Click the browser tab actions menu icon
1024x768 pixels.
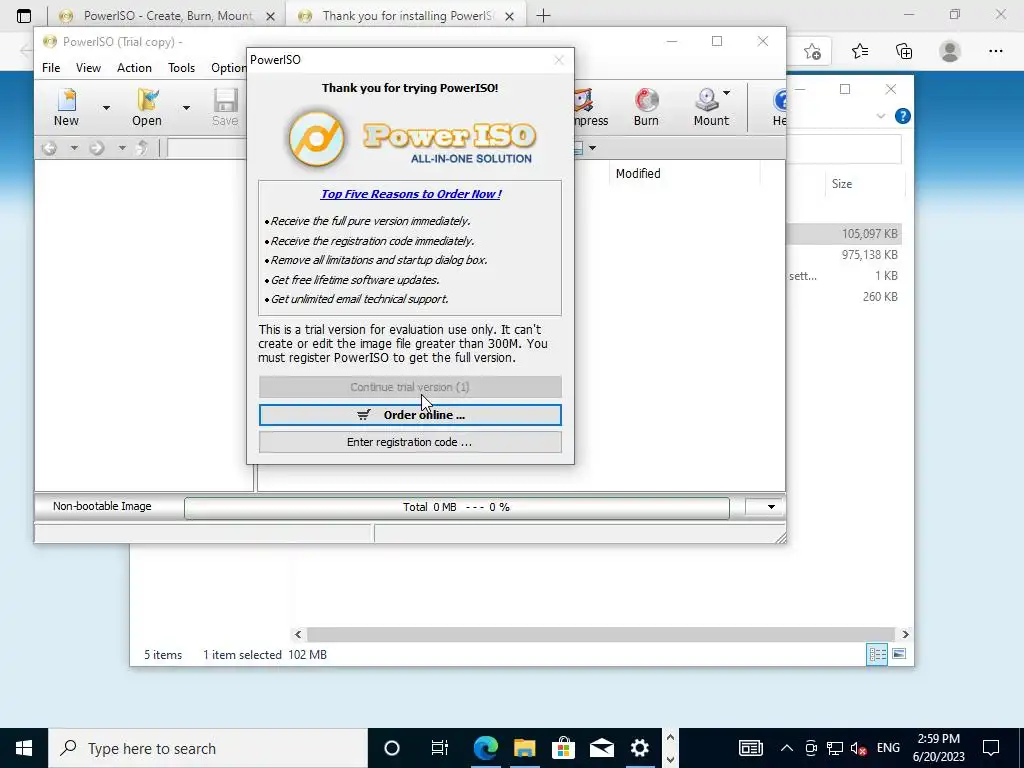(x=24, y=16)
